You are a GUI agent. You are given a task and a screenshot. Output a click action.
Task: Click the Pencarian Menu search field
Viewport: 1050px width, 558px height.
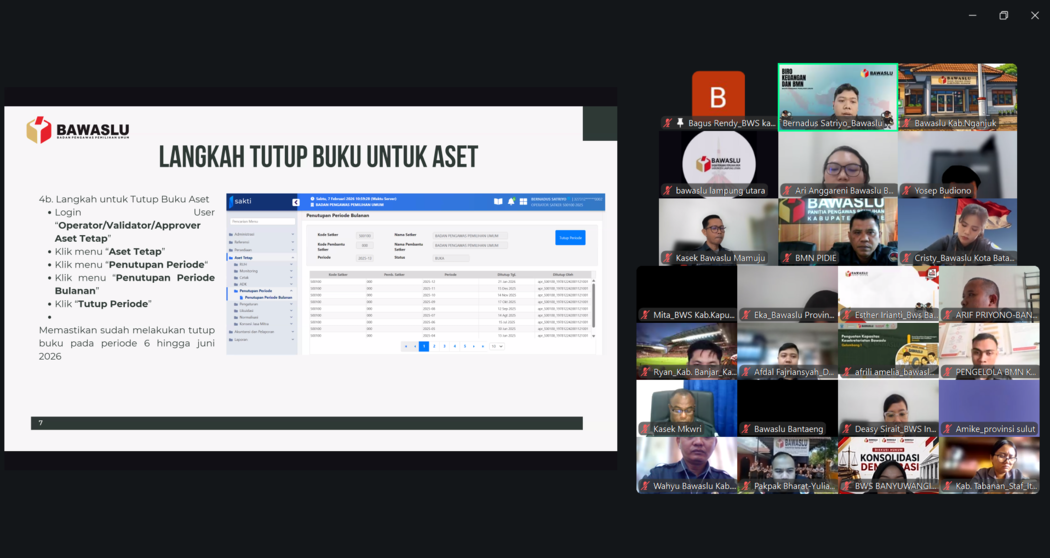(262, 221)
